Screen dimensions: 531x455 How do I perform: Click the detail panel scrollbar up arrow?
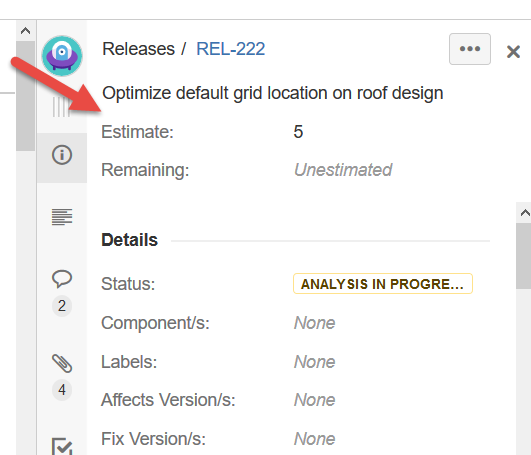(x=524, y=213)
